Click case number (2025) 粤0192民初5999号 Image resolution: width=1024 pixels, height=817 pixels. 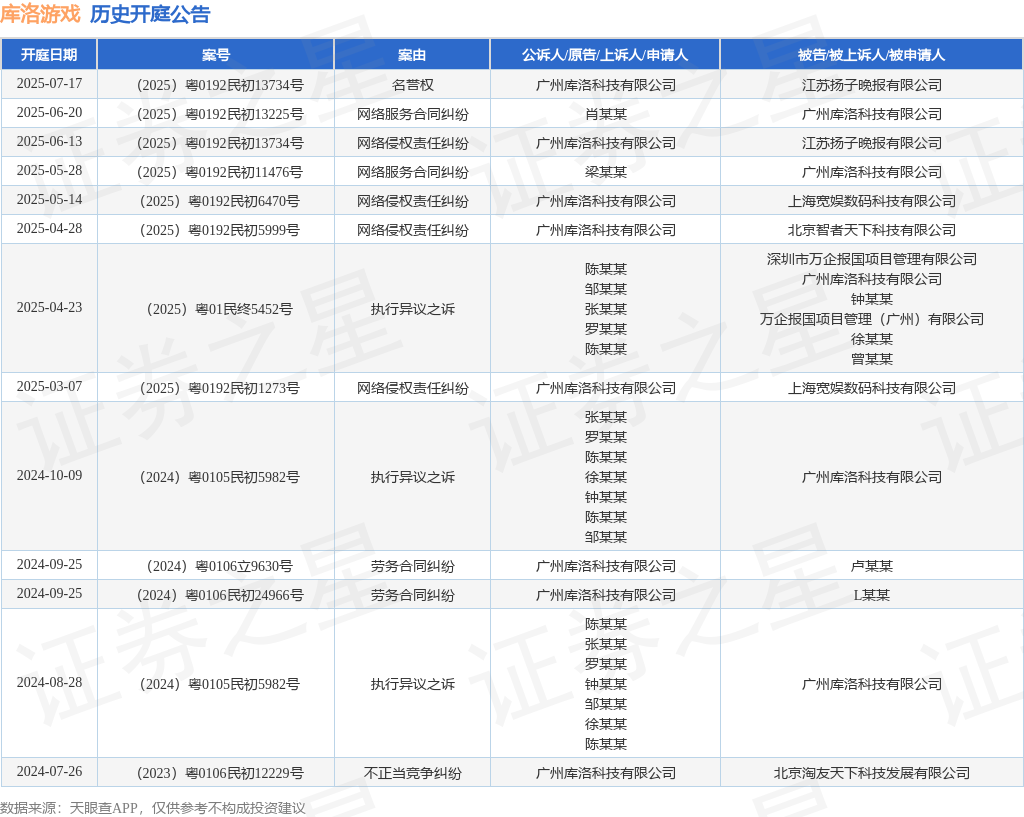pyautogui.click(x=219, y=230)
